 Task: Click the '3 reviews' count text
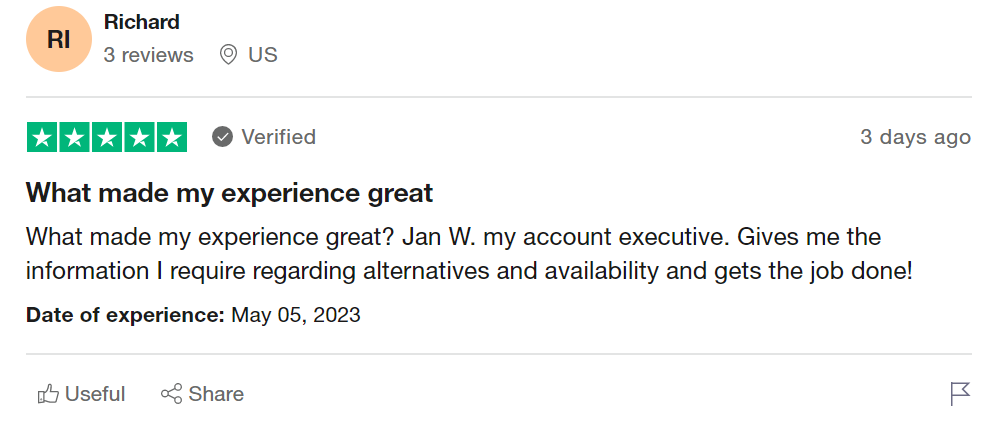tap(148, 55)
